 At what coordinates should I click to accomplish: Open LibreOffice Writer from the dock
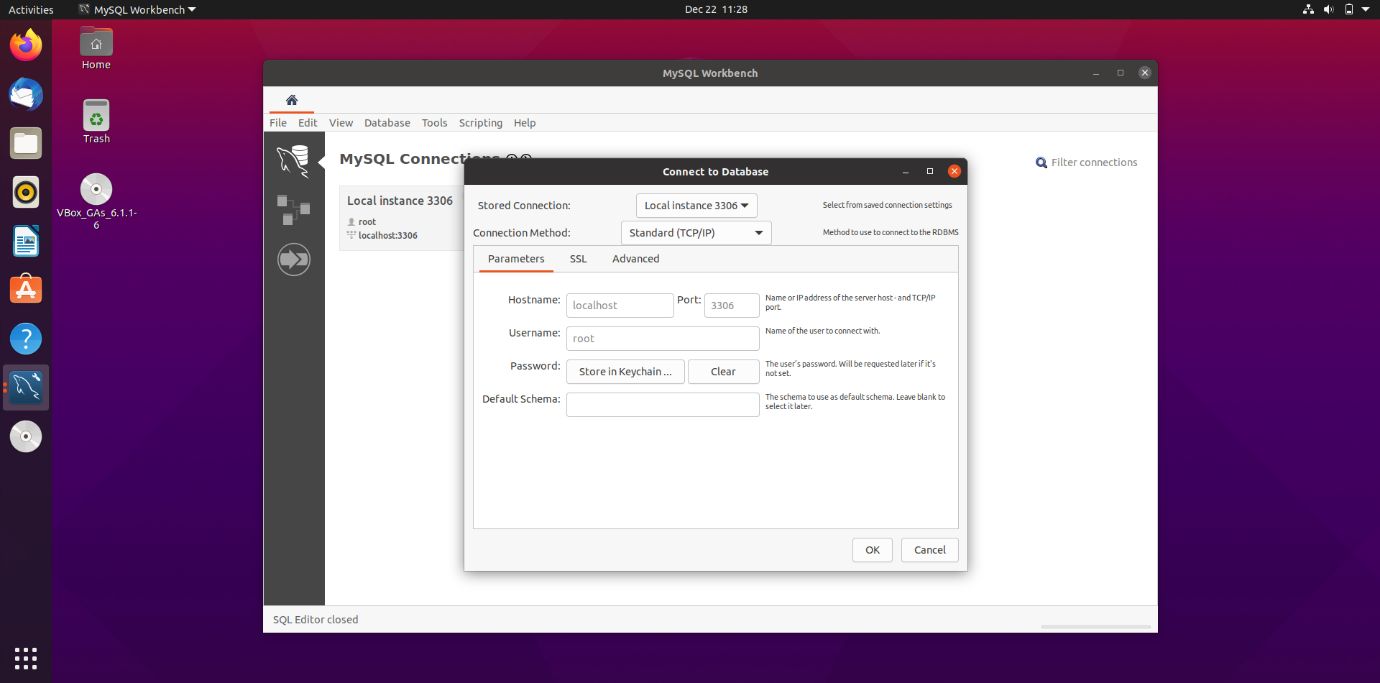pyautogui.click(x=26, y=241)
